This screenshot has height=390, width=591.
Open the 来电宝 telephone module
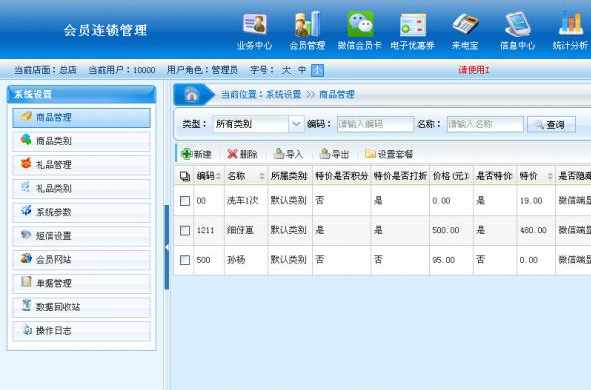pyautogui.click(x=465, y=32)
